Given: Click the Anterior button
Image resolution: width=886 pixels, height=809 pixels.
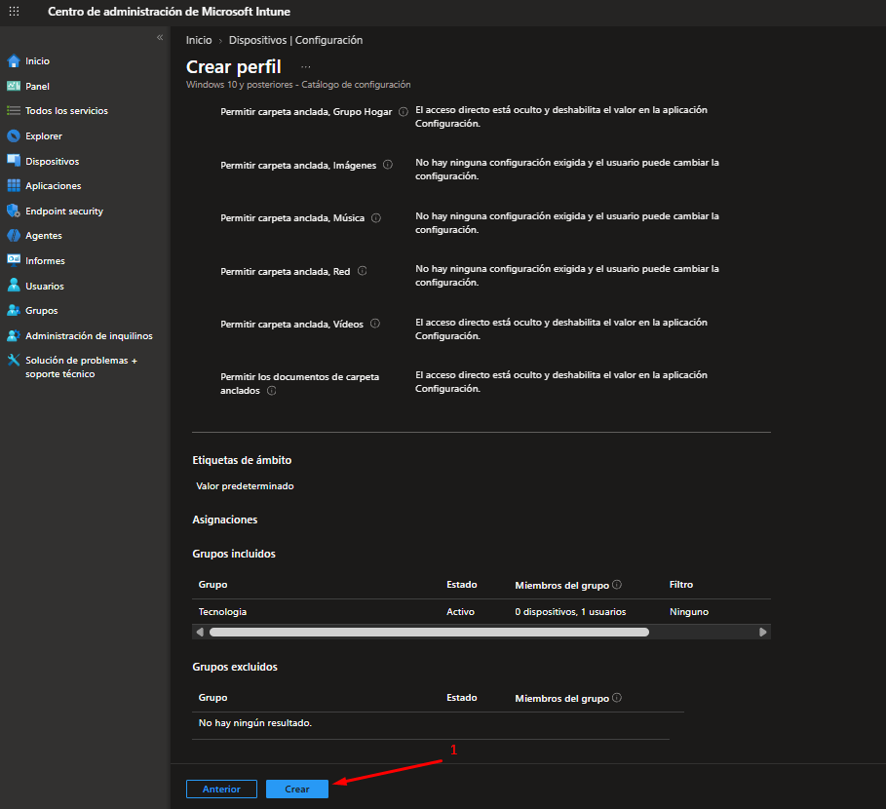Looking at the screenshot, I should (x=222, y=789).
